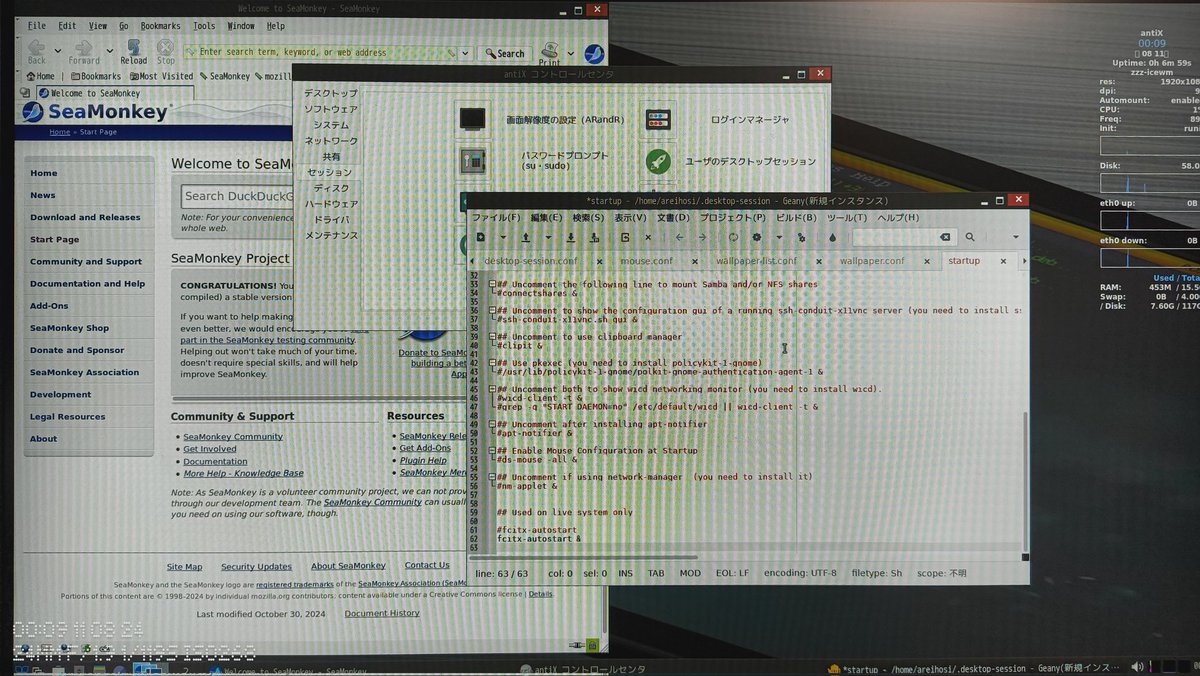Screen dimensions: 1200x676
Task: Navigate forward in Geany toolbar
Action: coord(702,237)
